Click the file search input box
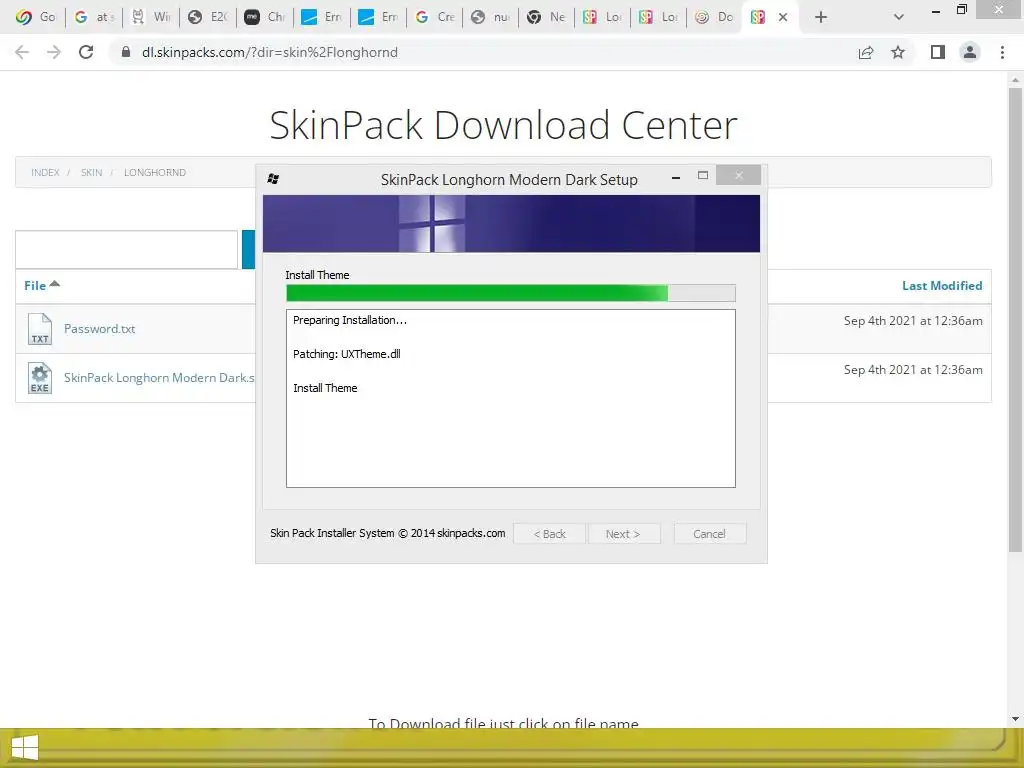The image size is (1024, 768). tap(127, 249)
